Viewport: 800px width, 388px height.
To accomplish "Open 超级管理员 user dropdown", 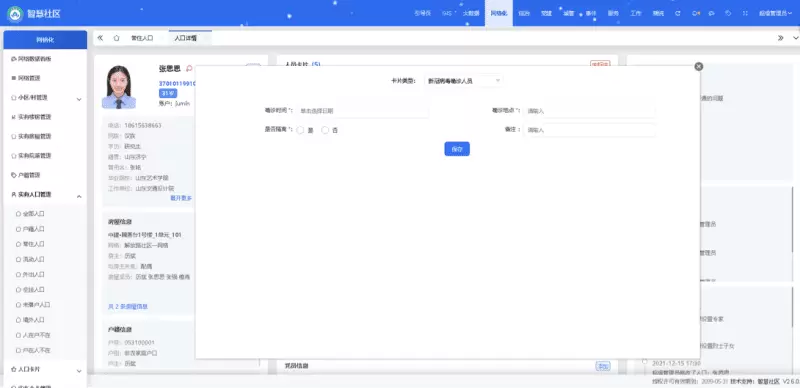I will pos(775,14).
